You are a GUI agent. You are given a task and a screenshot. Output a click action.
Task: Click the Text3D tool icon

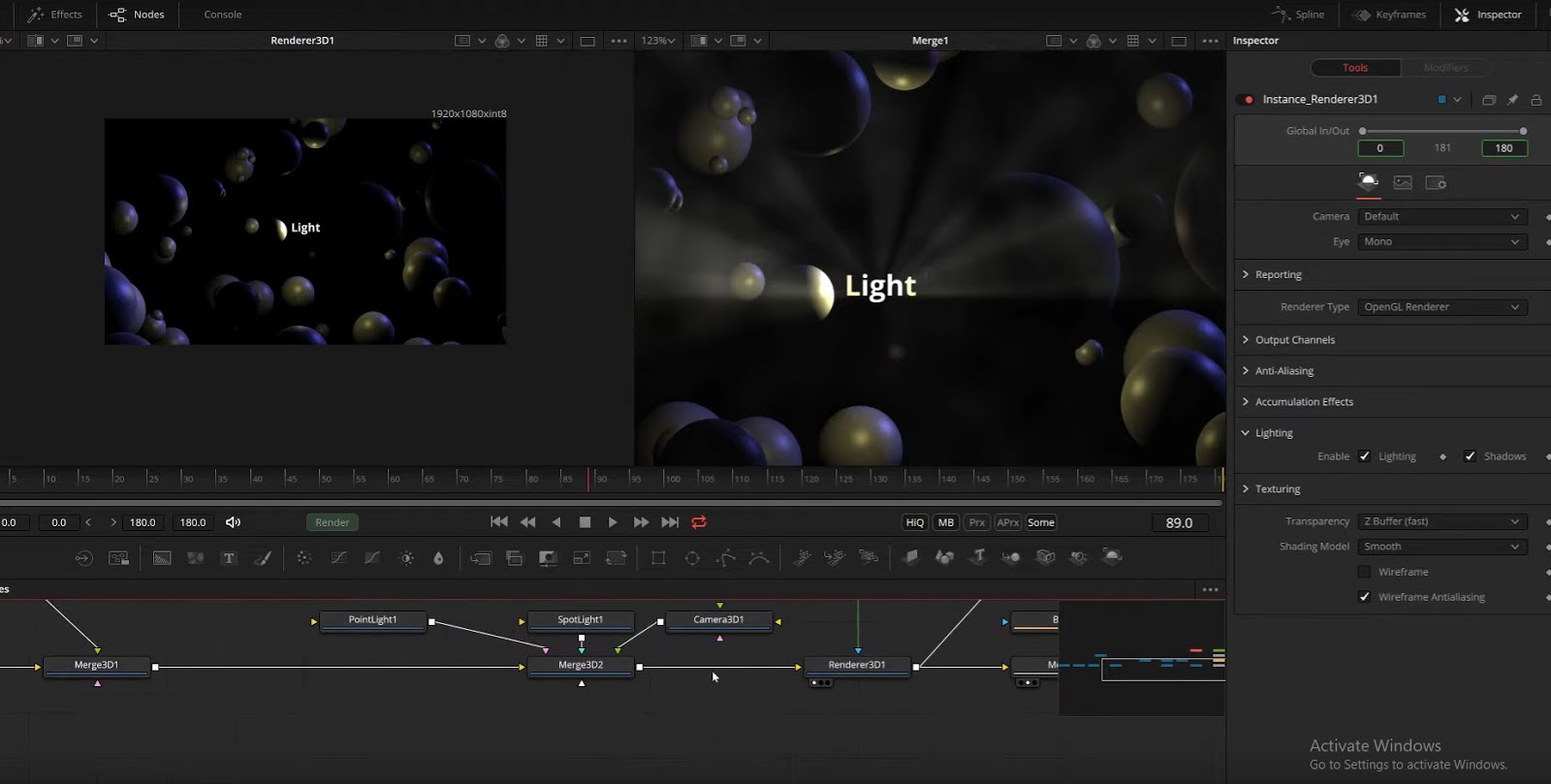tap(978, 557)
